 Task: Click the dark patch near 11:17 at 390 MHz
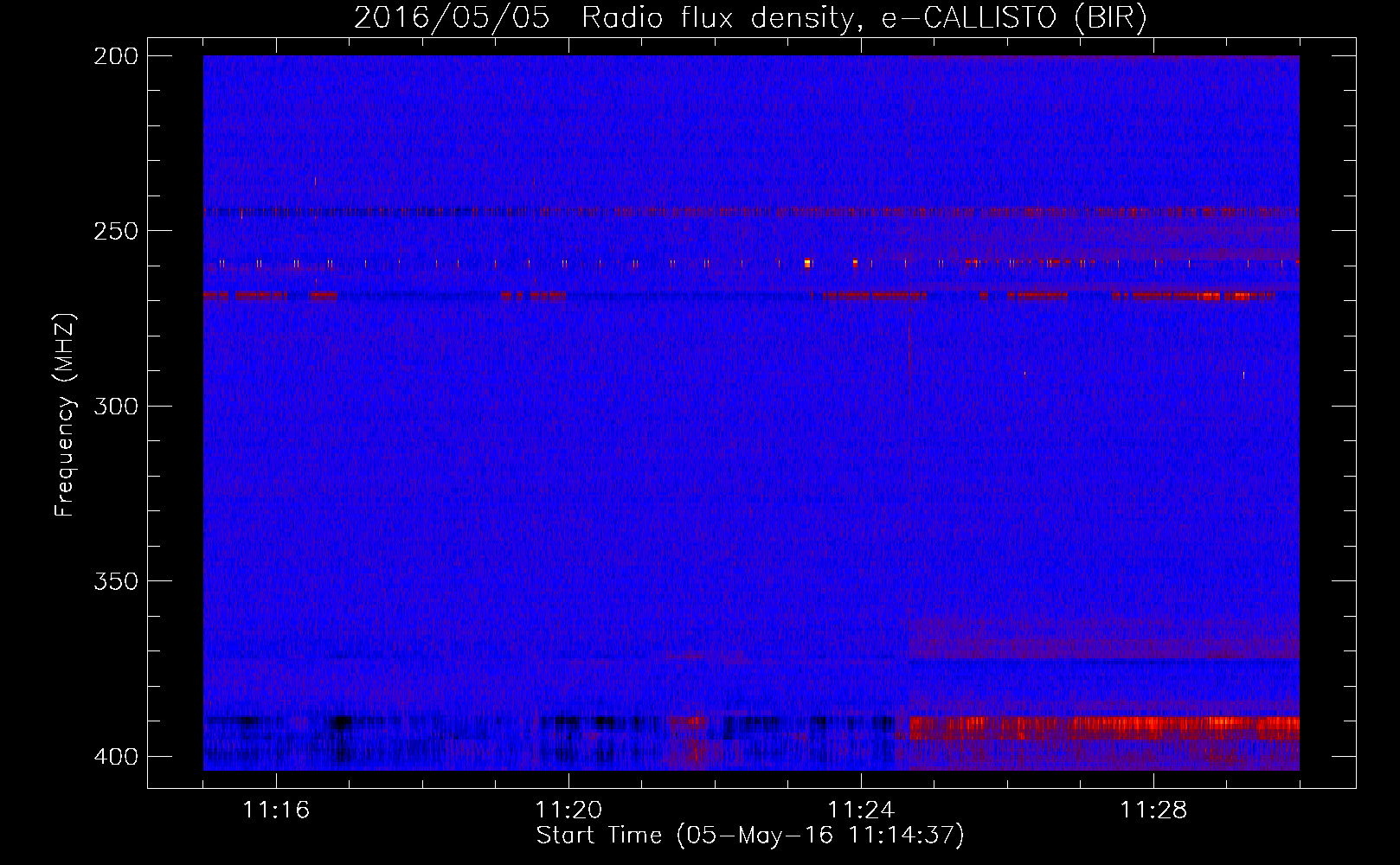(x=342, y=722)
